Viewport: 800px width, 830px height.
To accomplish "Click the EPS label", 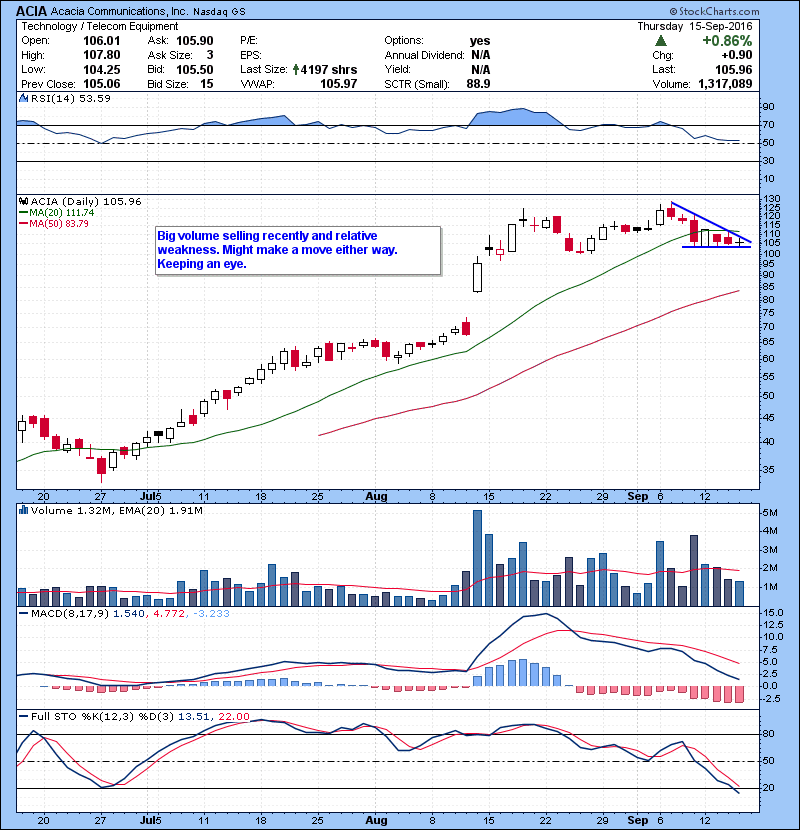I will coord(251,55).
